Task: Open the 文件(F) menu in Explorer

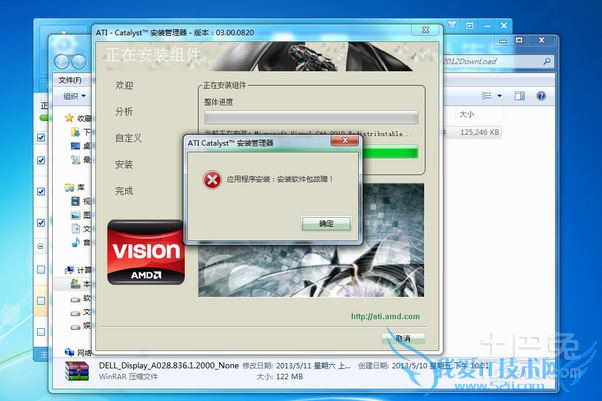Action: point(70,80)
